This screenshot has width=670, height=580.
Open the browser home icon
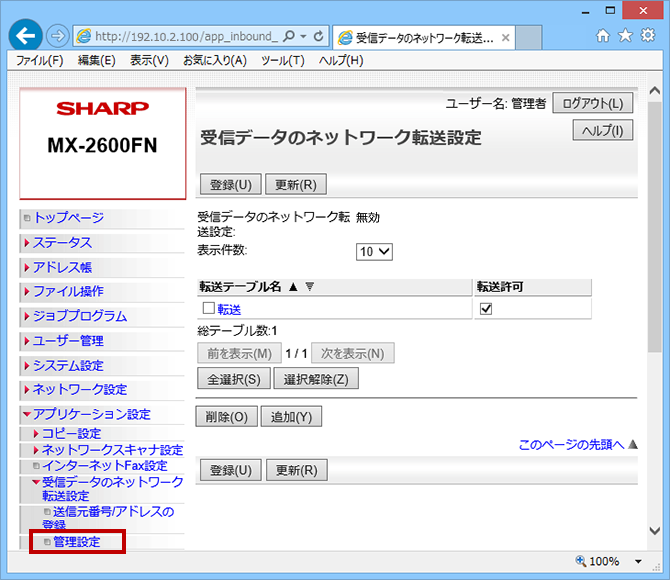602,36
